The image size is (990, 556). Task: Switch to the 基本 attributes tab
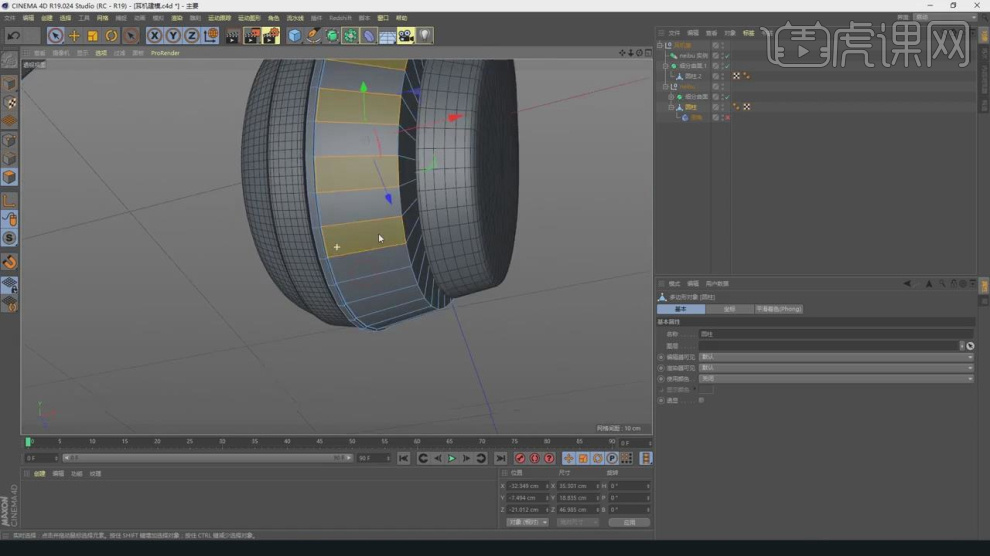681,309
